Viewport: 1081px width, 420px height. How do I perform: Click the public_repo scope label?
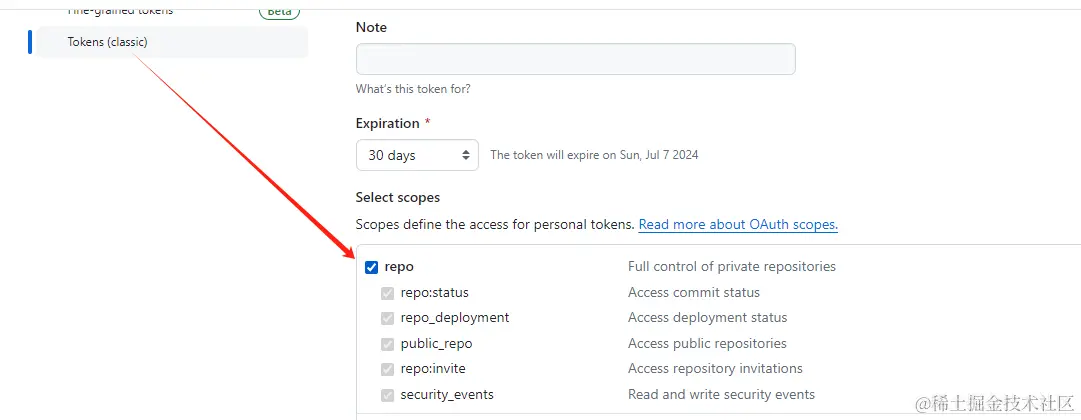(x=436, y=344)
